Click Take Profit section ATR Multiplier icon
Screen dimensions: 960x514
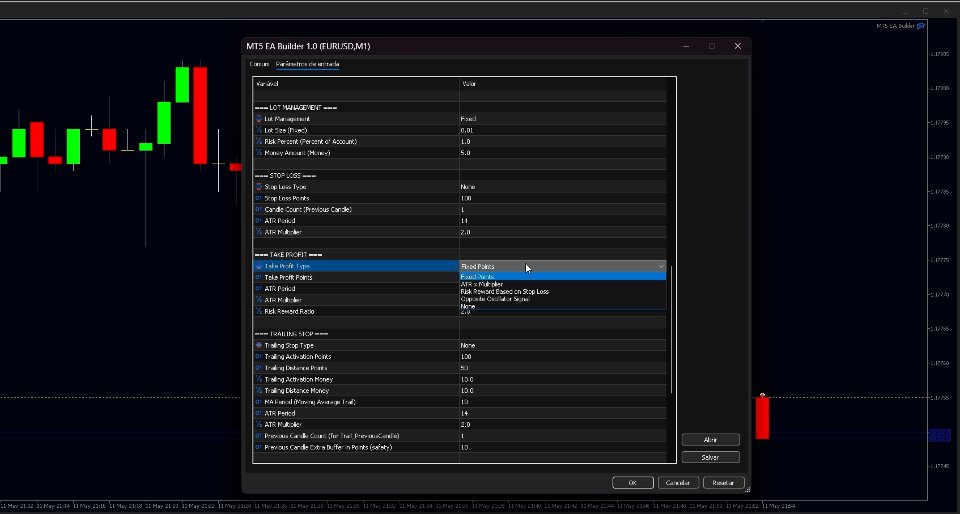[258, 300]
